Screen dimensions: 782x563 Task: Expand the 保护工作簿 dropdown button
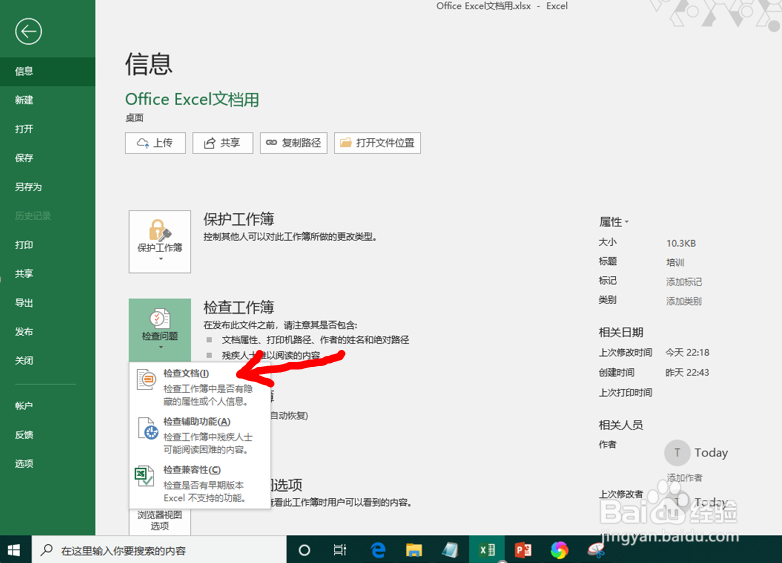click(x=160, y=241)
